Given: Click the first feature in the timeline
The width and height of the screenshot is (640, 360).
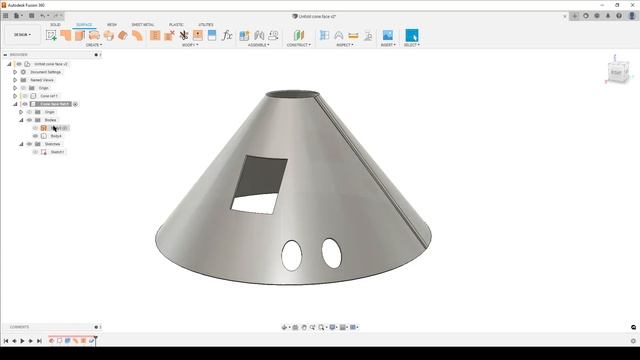Looking at the screenshot, I should pos(51,340).
